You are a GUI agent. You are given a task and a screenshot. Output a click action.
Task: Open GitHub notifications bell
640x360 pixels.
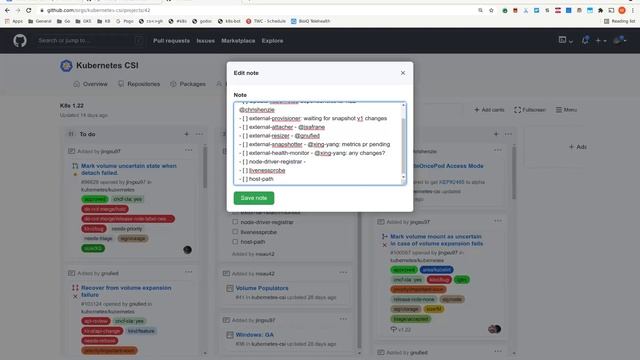(585, 40)
